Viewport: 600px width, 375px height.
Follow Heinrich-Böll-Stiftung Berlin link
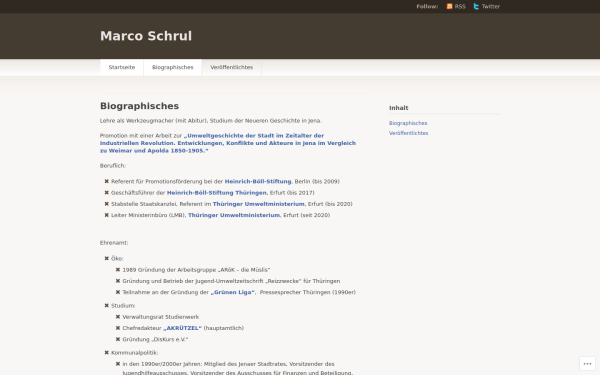(x=258, y=181)
